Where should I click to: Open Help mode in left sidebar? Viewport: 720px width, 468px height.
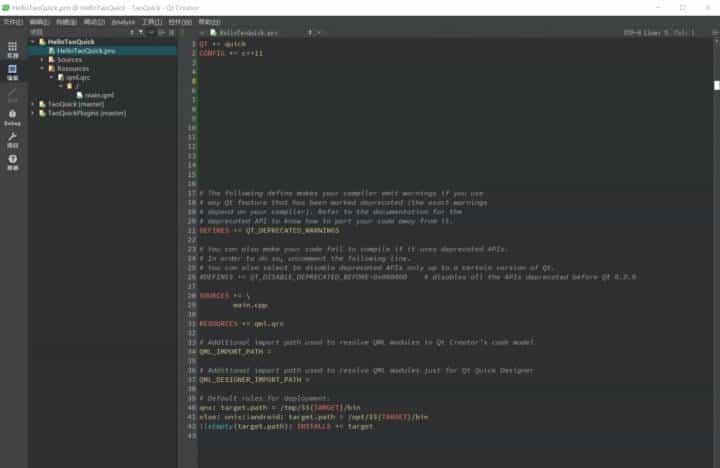[12, 162]
